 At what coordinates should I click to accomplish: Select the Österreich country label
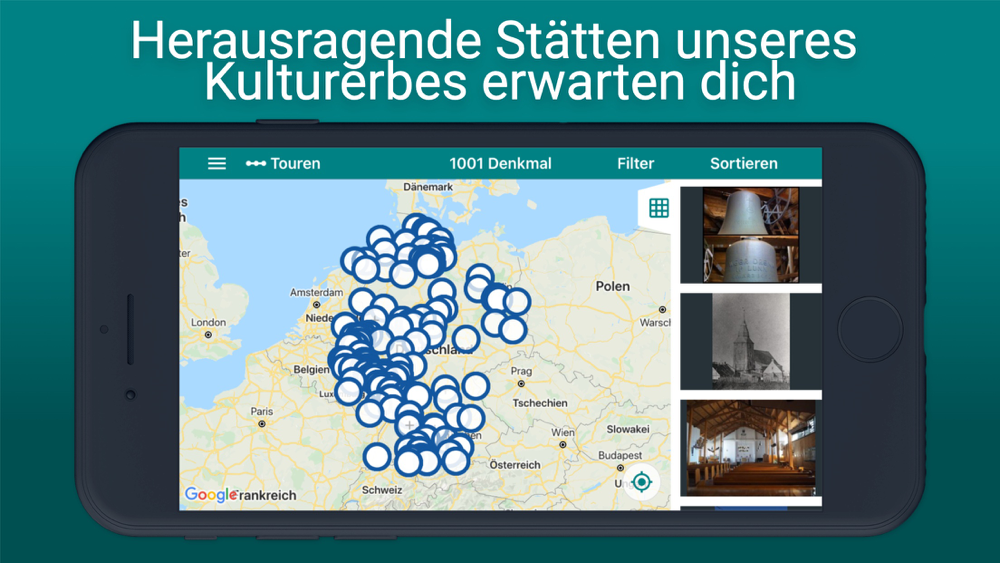point(515,465)
